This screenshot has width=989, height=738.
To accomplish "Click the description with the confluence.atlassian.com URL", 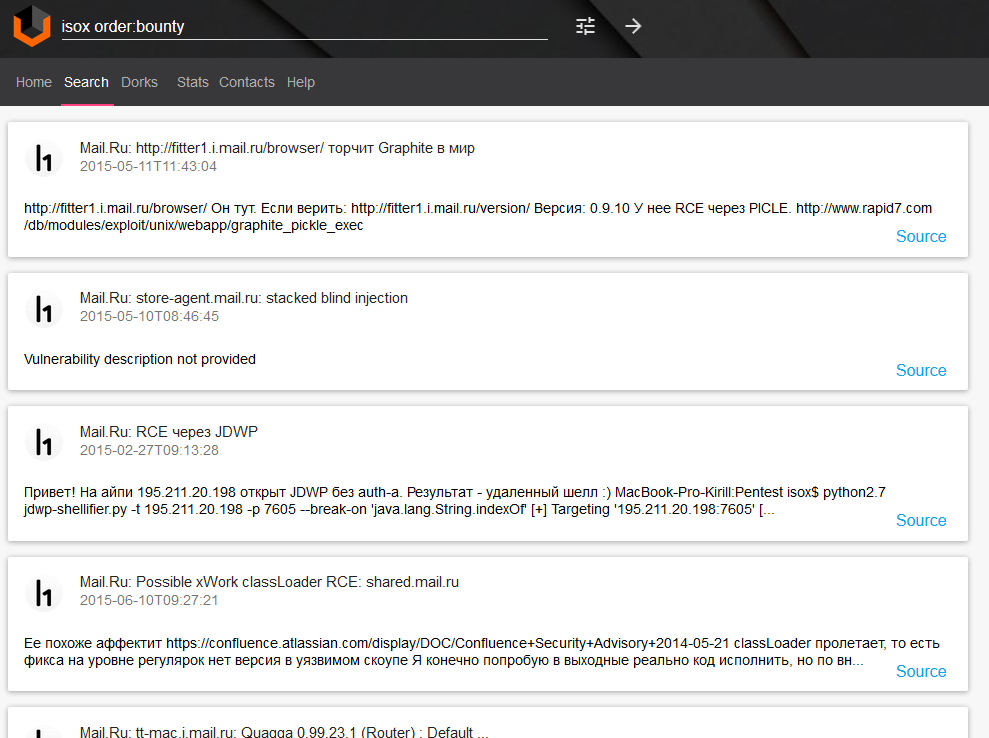I will 482,652.
